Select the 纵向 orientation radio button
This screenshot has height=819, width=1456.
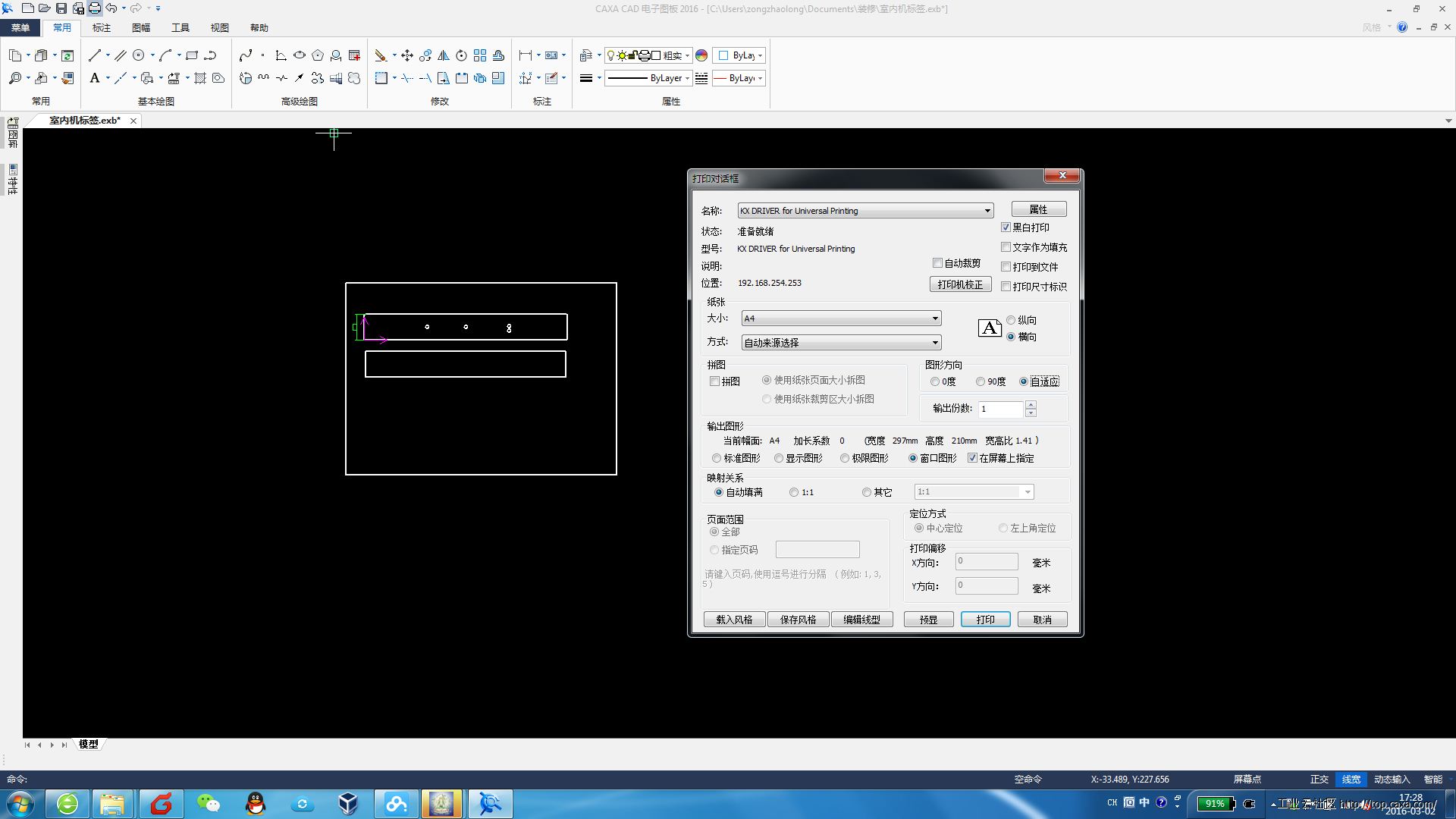click(1011, 320)
